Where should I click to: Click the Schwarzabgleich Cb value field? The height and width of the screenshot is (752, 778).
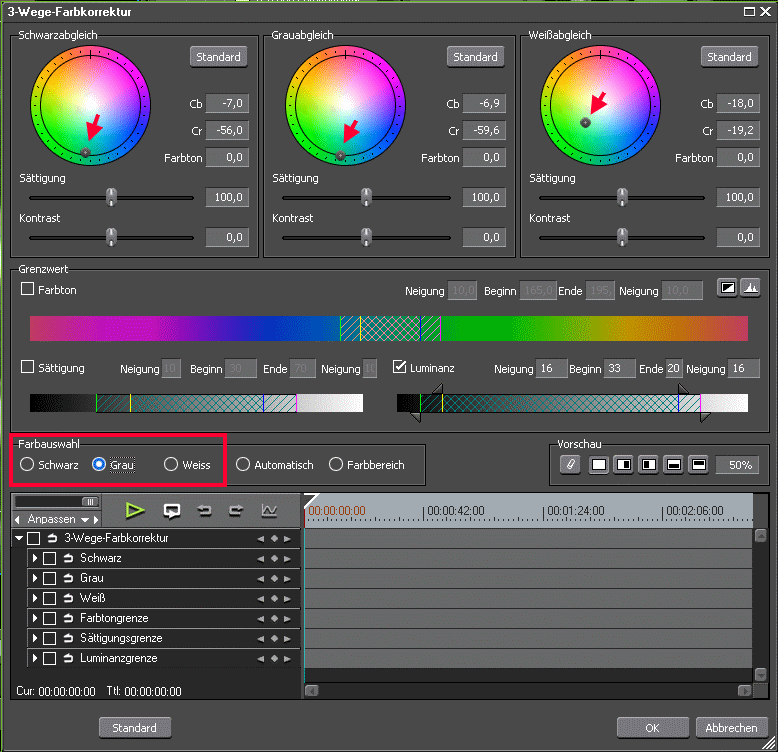pos(227,104)
